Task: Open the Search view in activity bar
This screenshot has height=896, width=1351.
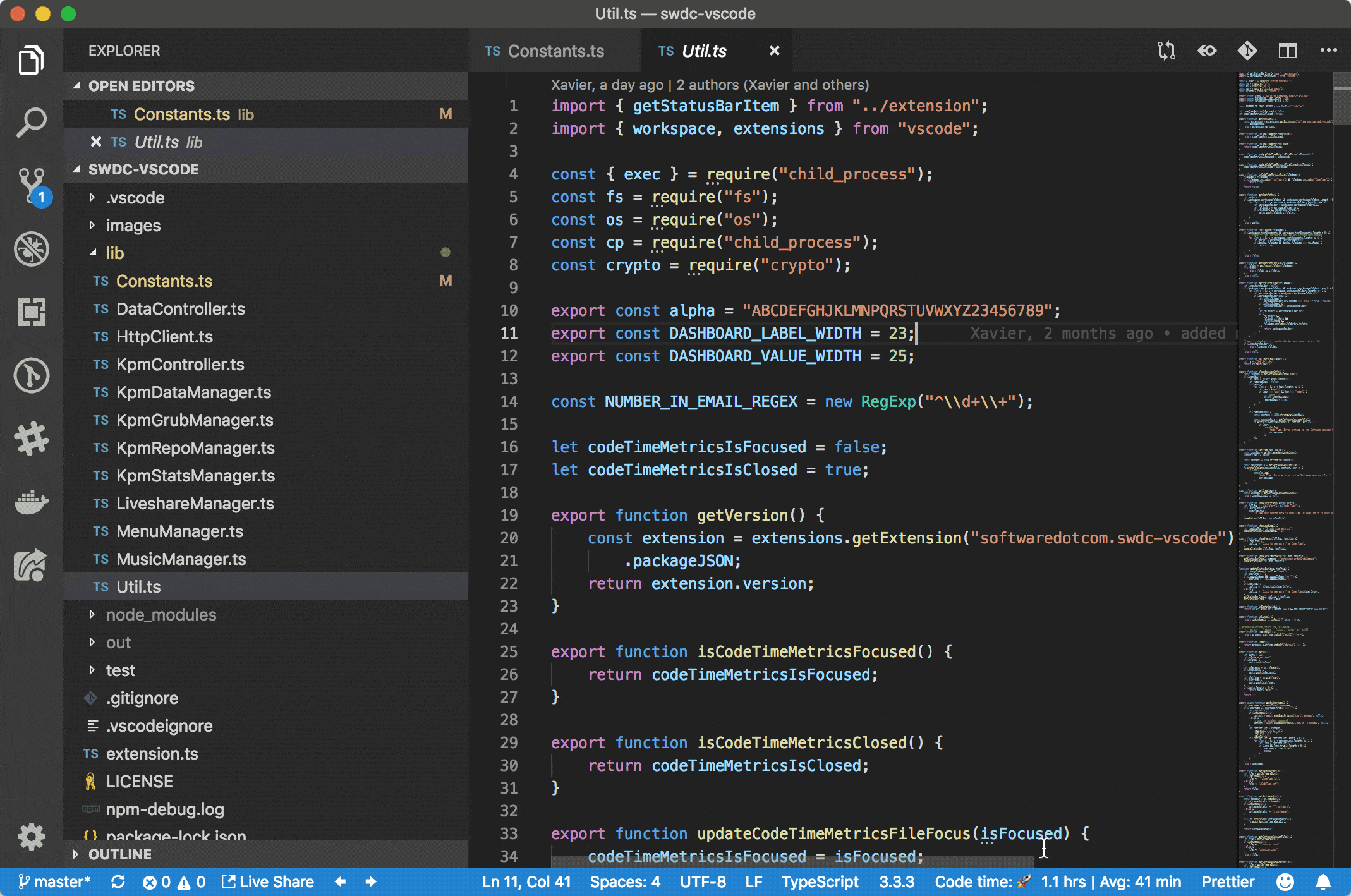Action: (x=31, y=122)
